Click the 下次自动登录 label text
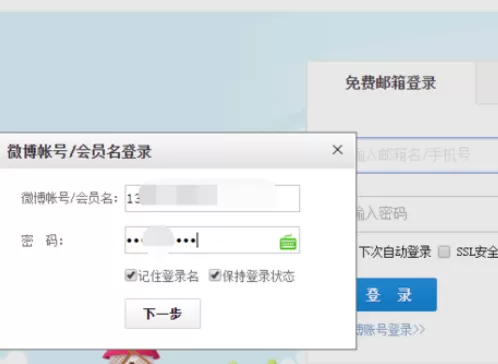 (395, 252)
